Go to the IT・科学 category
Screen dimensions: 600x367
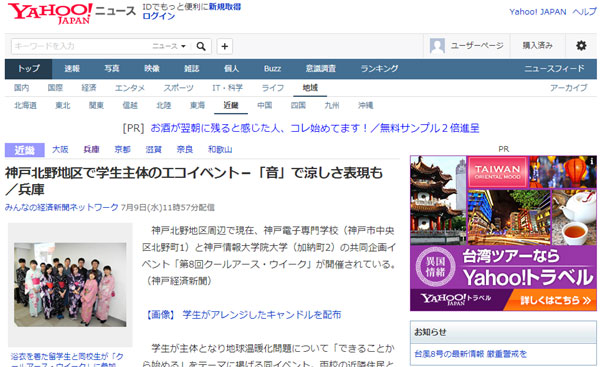pos(227,88)
